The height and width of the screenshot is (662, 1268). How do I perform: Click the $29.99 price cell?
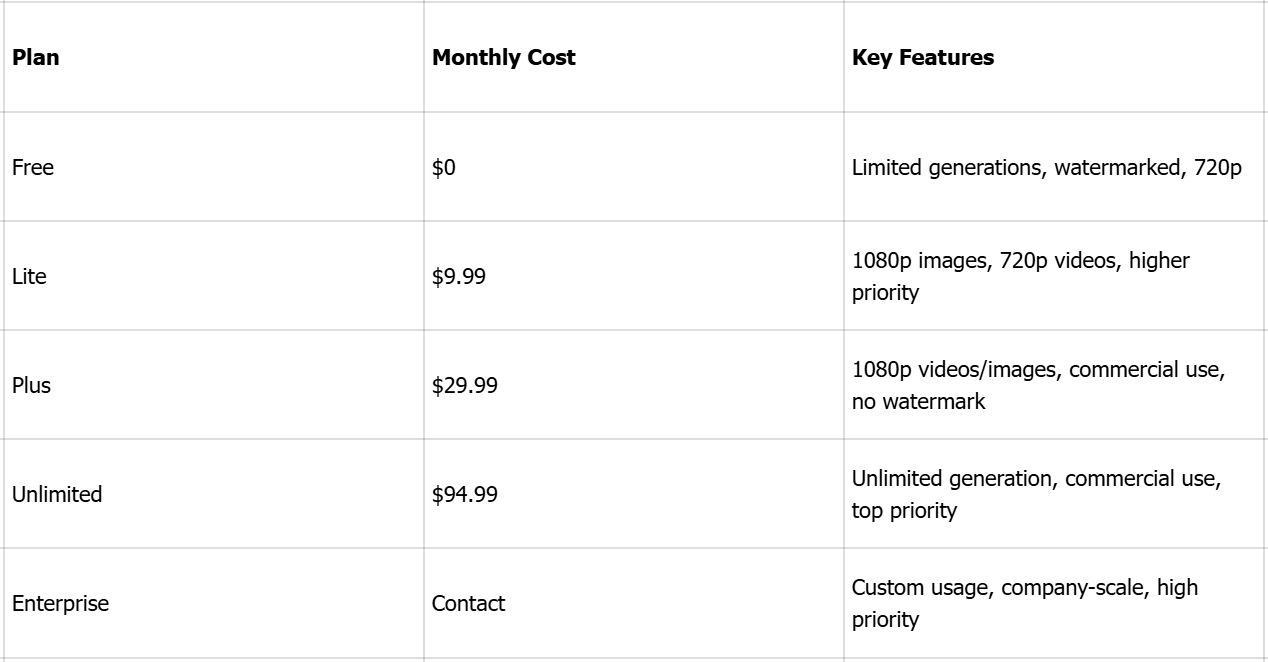point(465,386)
